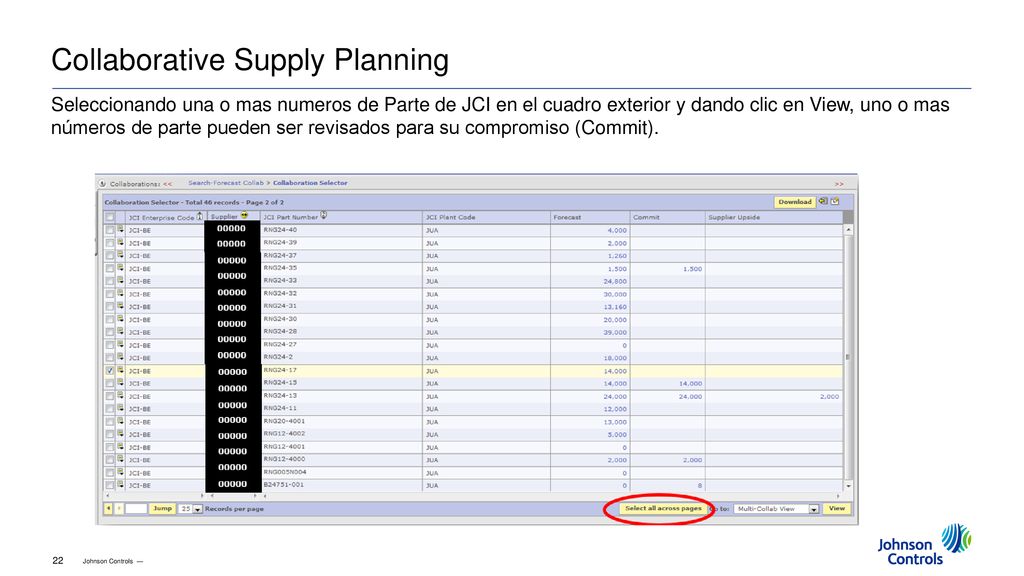Sort by JCI Enterprise Code arrow icon
Image resolution: width=1024 pixels, height=576 pixels.
tap(200, 217)
